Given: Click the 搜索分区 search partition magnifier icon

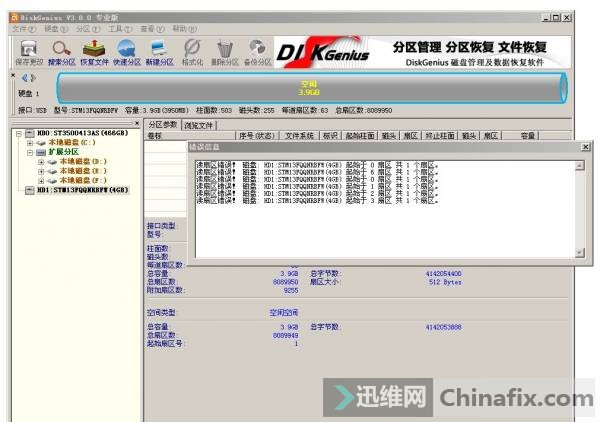Looking at the screenshot, I should (x=62, y=52).
